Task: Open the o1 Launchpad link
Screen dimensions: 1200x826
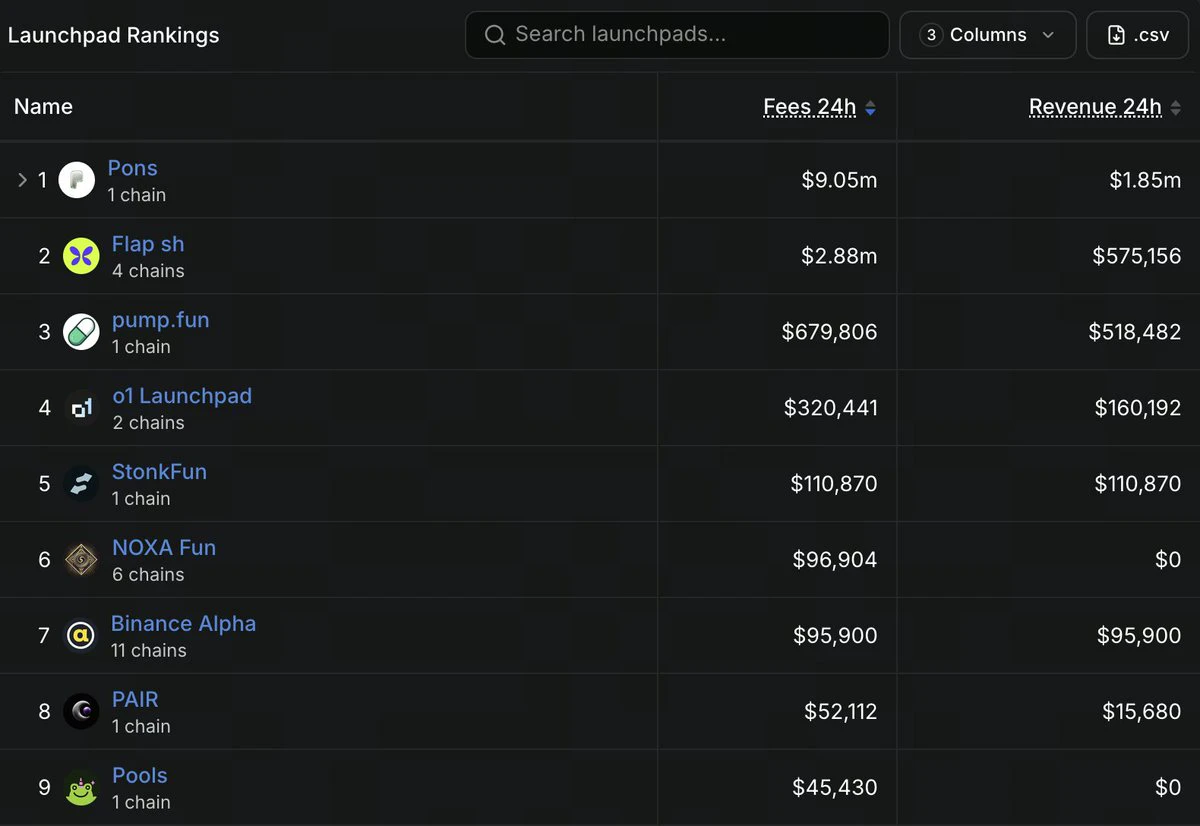Action: pyautogui.click(x=182, y=396)
